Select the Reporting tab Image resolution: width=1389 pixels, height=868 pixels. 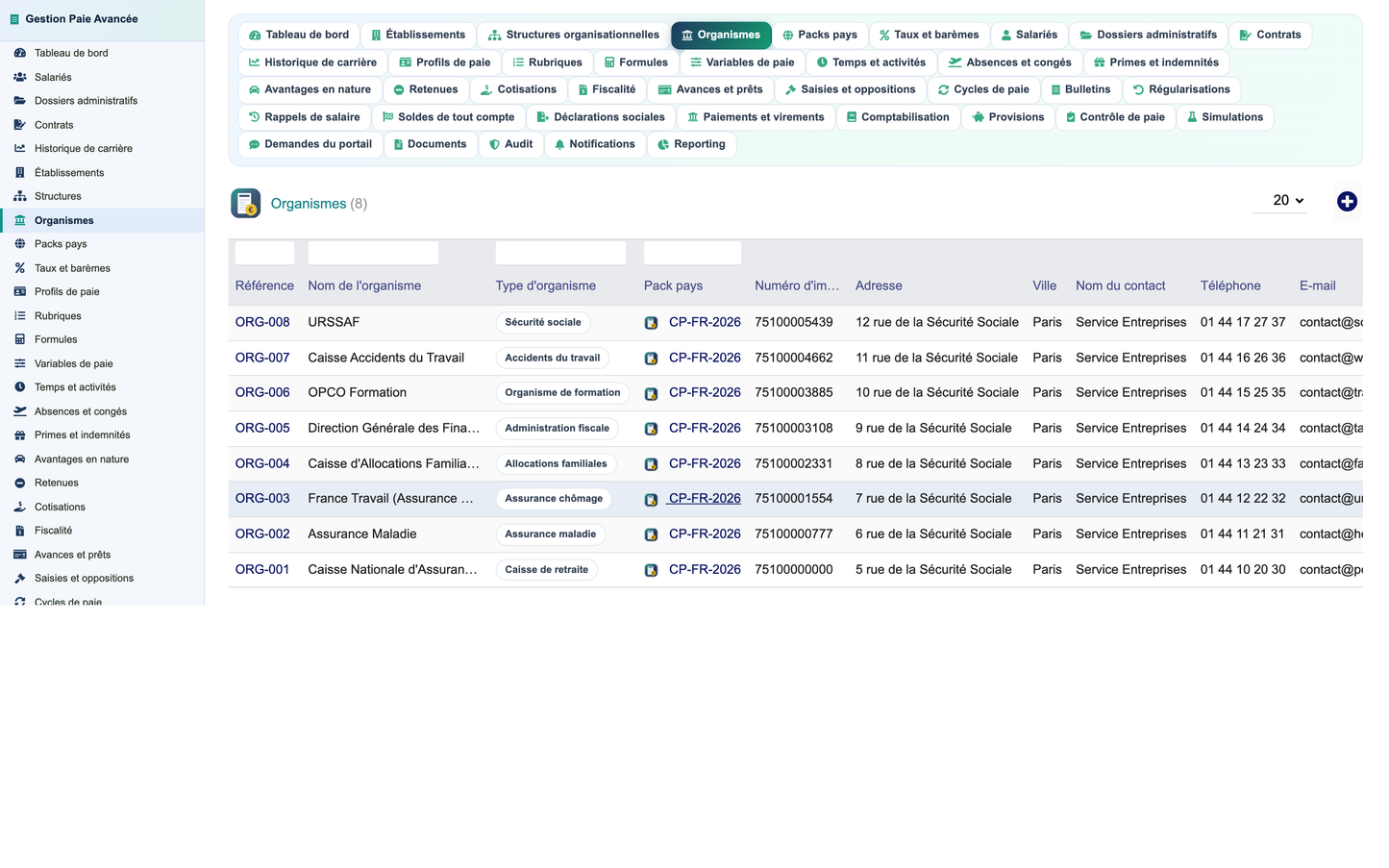pyautogui.click(x=691, y=144)
